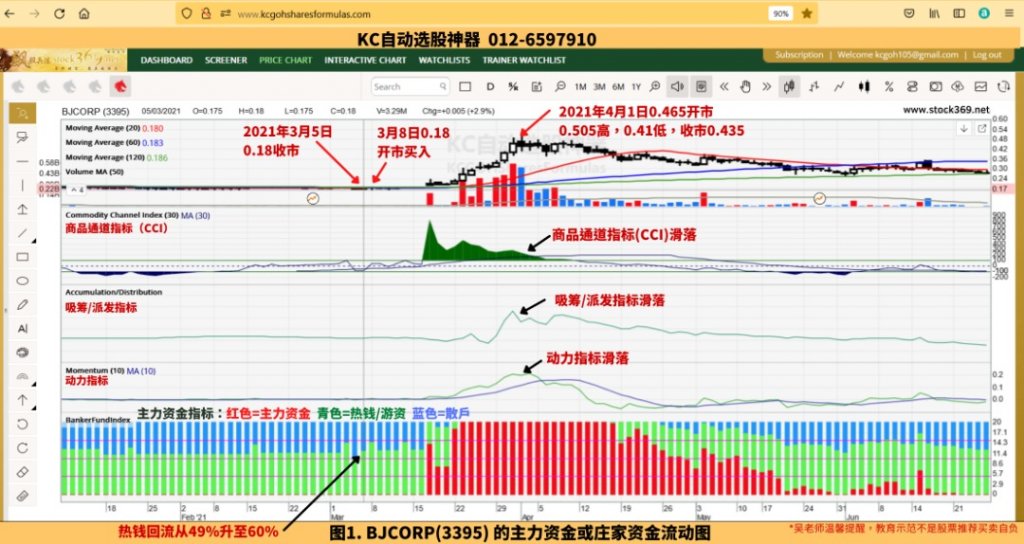1024x544 pixels.
Task: Click the percent scale icon
Action: 889,86
